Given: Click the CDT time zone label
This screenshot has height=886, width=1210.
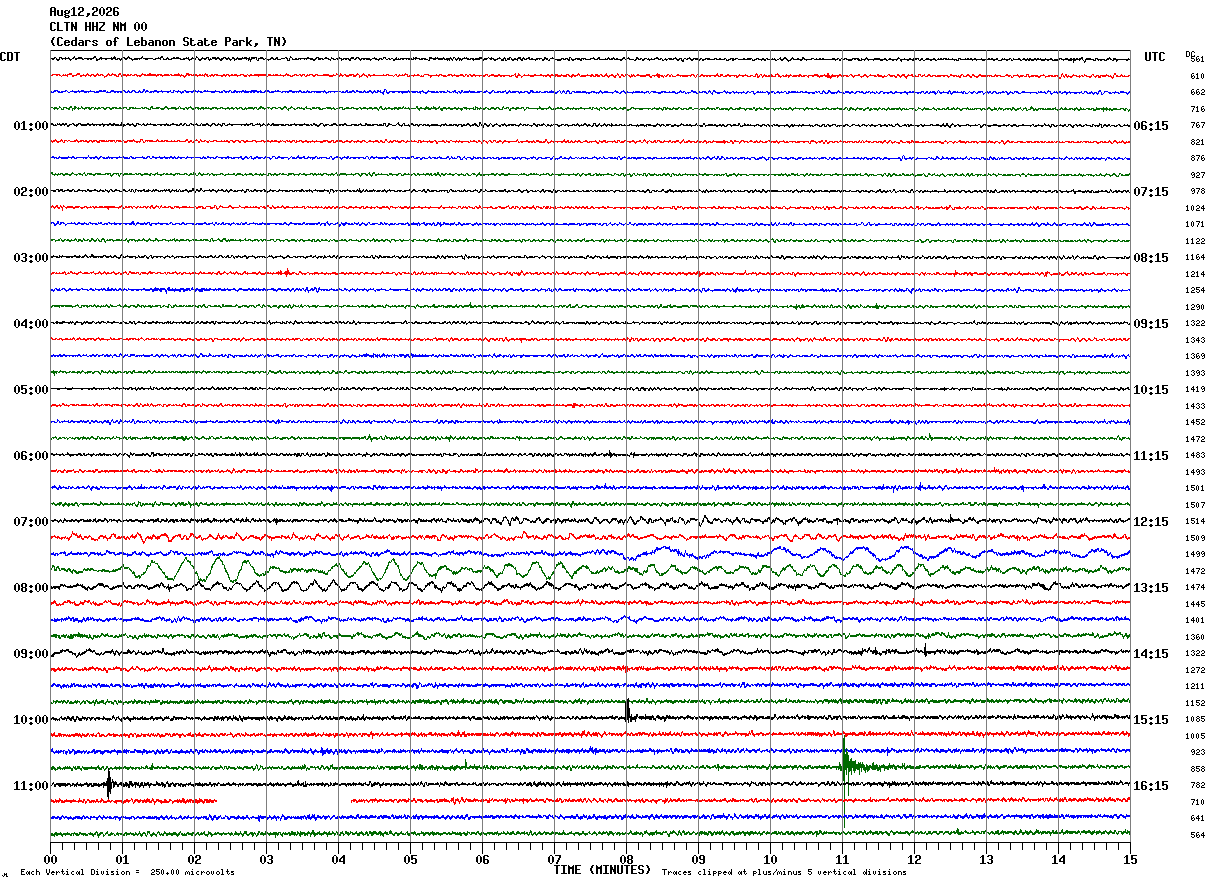Looking at the screenshot, I should pyautogui.click(x=10, y=57).
